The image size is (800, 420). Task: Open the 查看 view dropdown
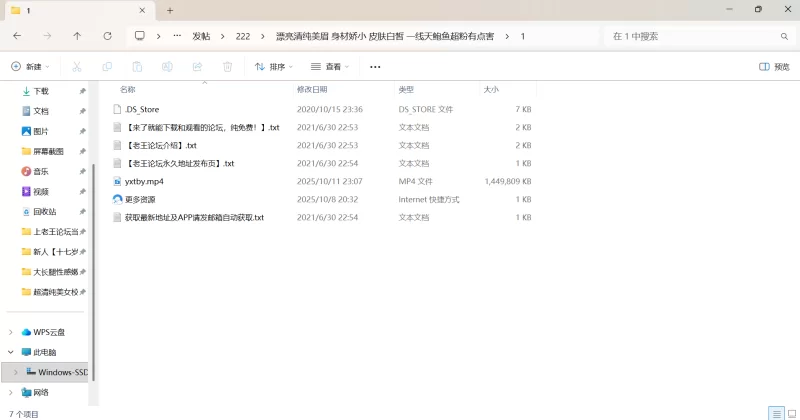click(330, 67)
